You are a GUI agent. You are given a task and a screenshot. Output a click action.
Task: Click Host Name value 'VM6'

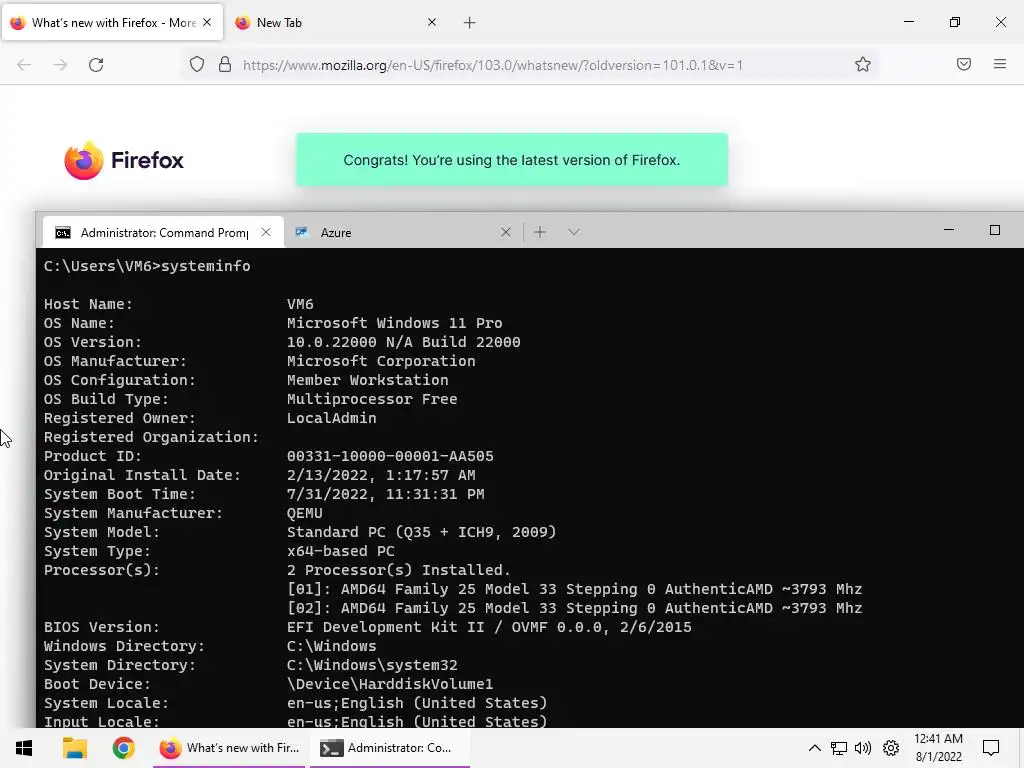click(300, 304)
